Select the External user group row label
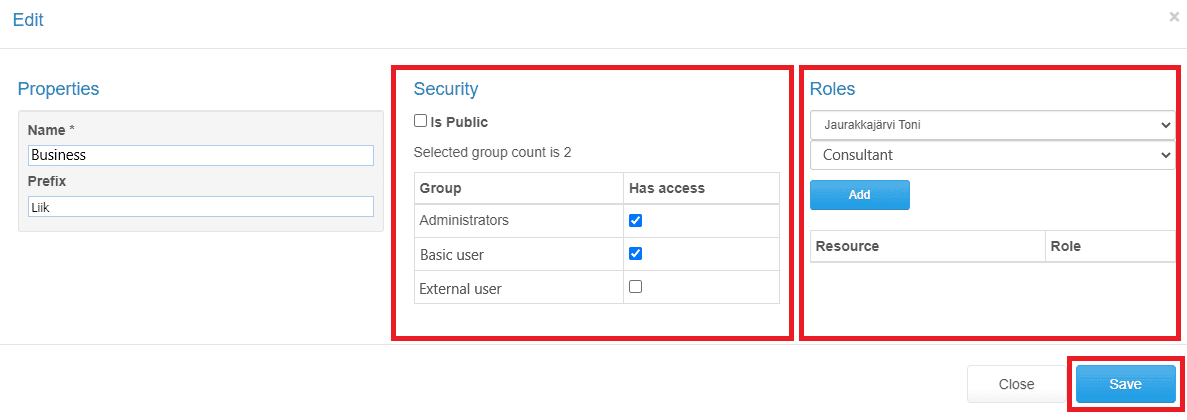Viewport: 1187px width, 420px height. pyautogui.click(x=460, y=288)
